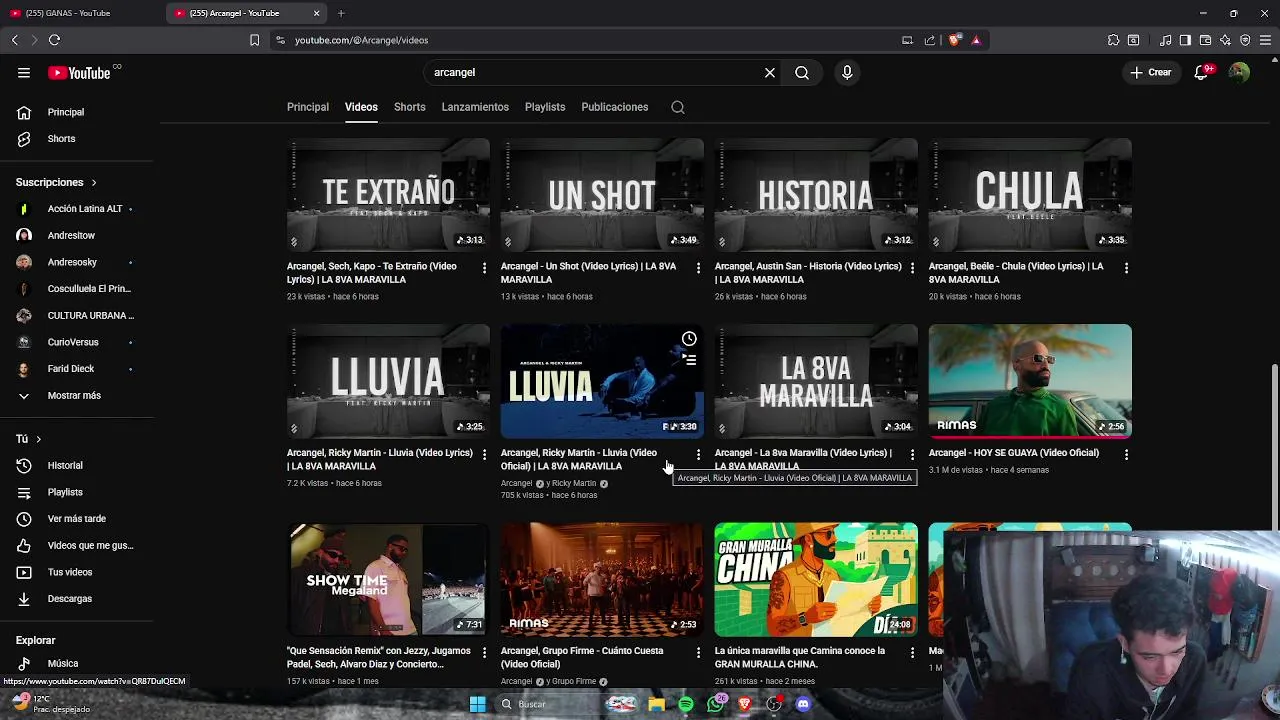1280x720 pixels.
Task: Add Lluvia Video Oficial to queue
Action: click(689, 360)
